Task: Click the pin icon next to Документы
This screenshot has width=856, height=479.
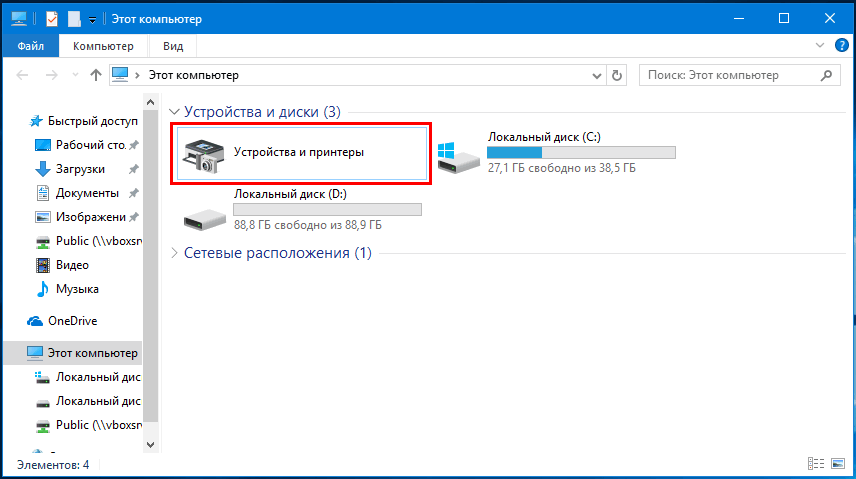Action: click(x=134, y=193)
